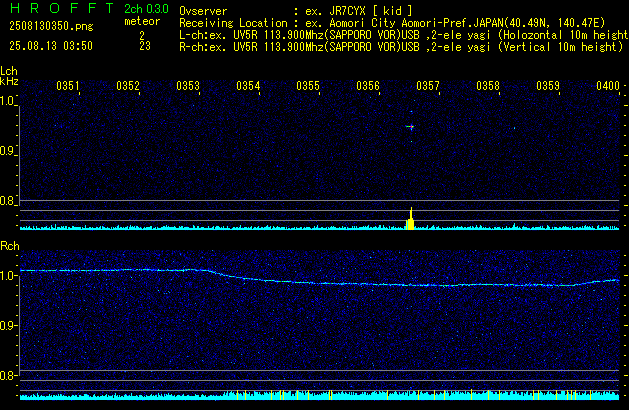Click the Rch 1.0 kHz axis label
Image resolution: width=629 pixels, height=410 pixels.
click(x=8, y=276)
